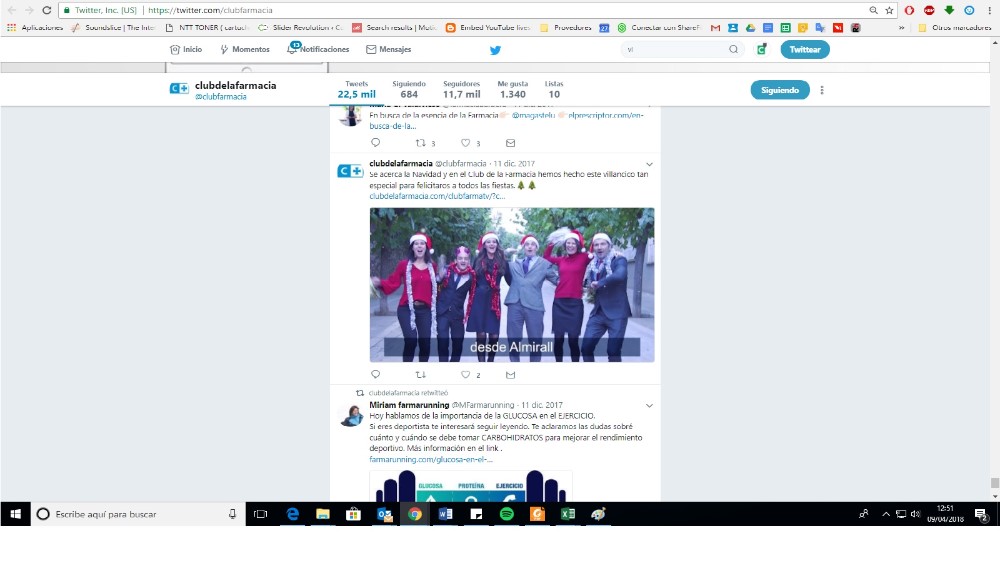Screen dimensions: 1000x563
Task: Click the page's vertical scrollbar thumb
Action: pyautogui.click(x=994, y=482)
